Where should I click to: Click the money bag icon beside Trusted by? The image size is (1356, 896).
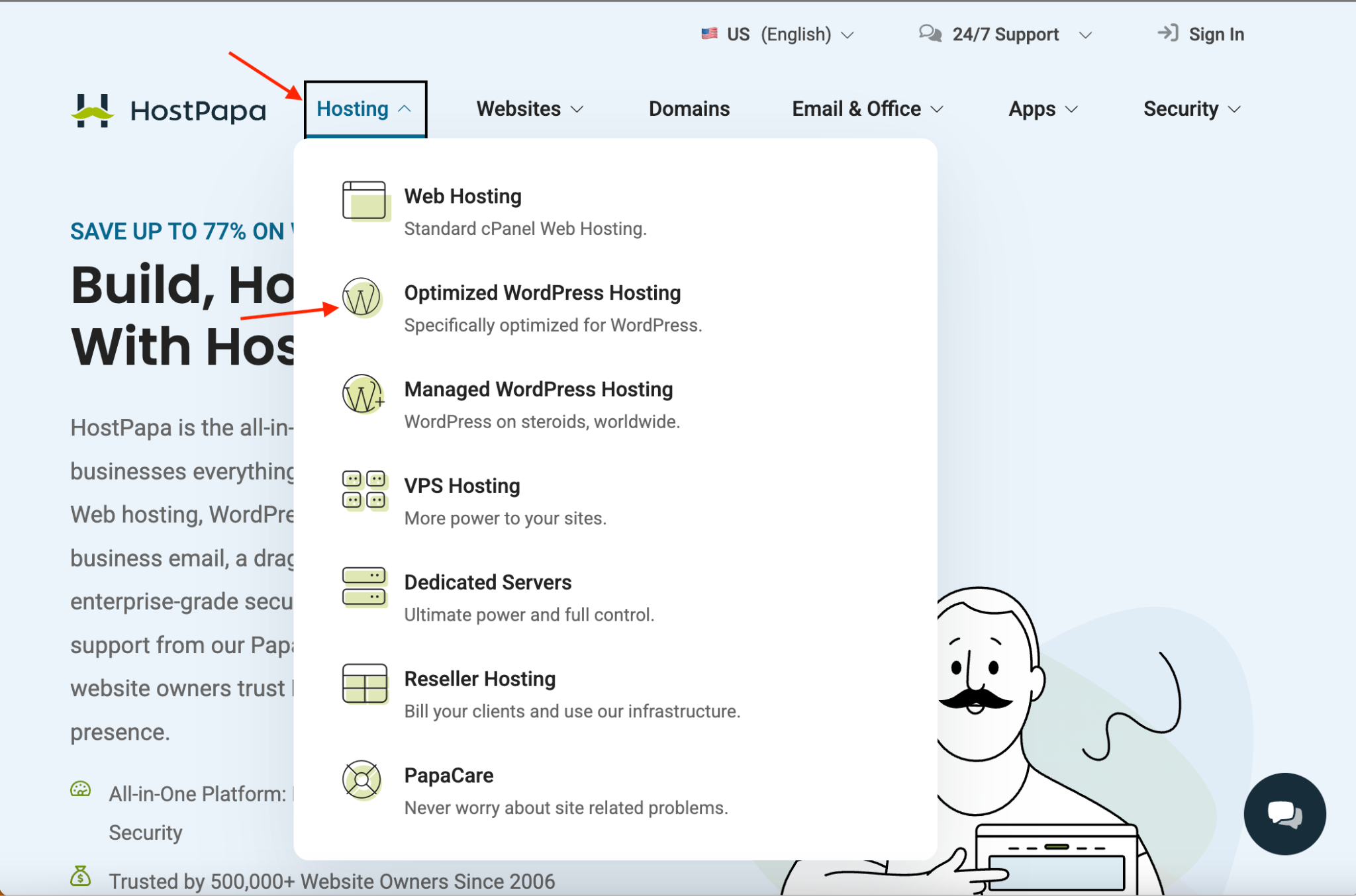81,875
